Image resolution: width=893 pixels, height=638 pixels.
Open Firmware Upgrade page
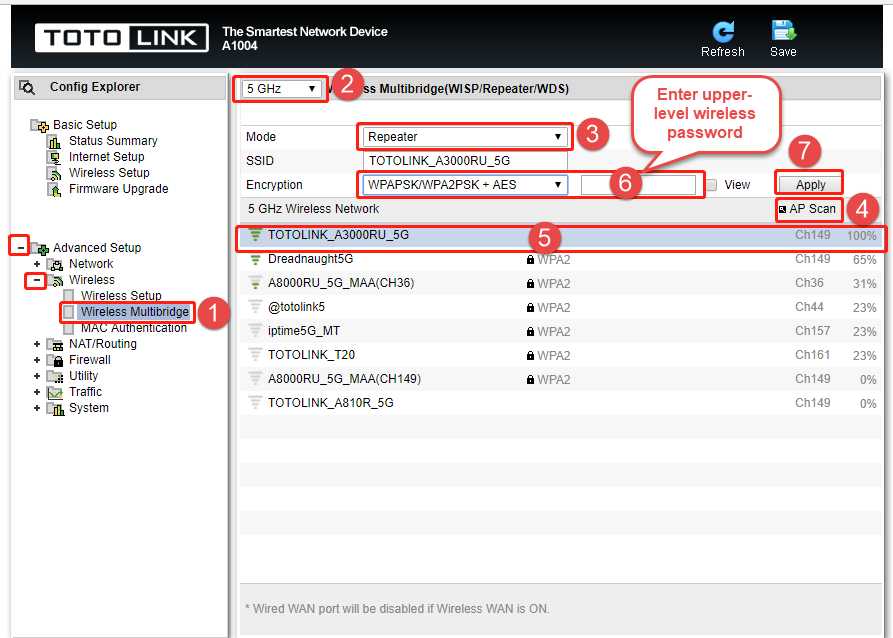point(118,189)
